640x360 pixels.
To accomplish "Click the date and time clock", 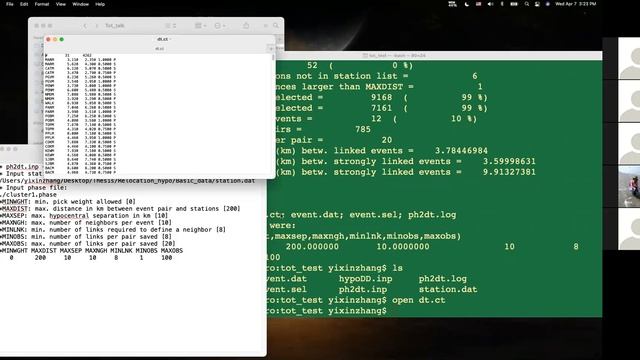I will [x=576, y=4].
